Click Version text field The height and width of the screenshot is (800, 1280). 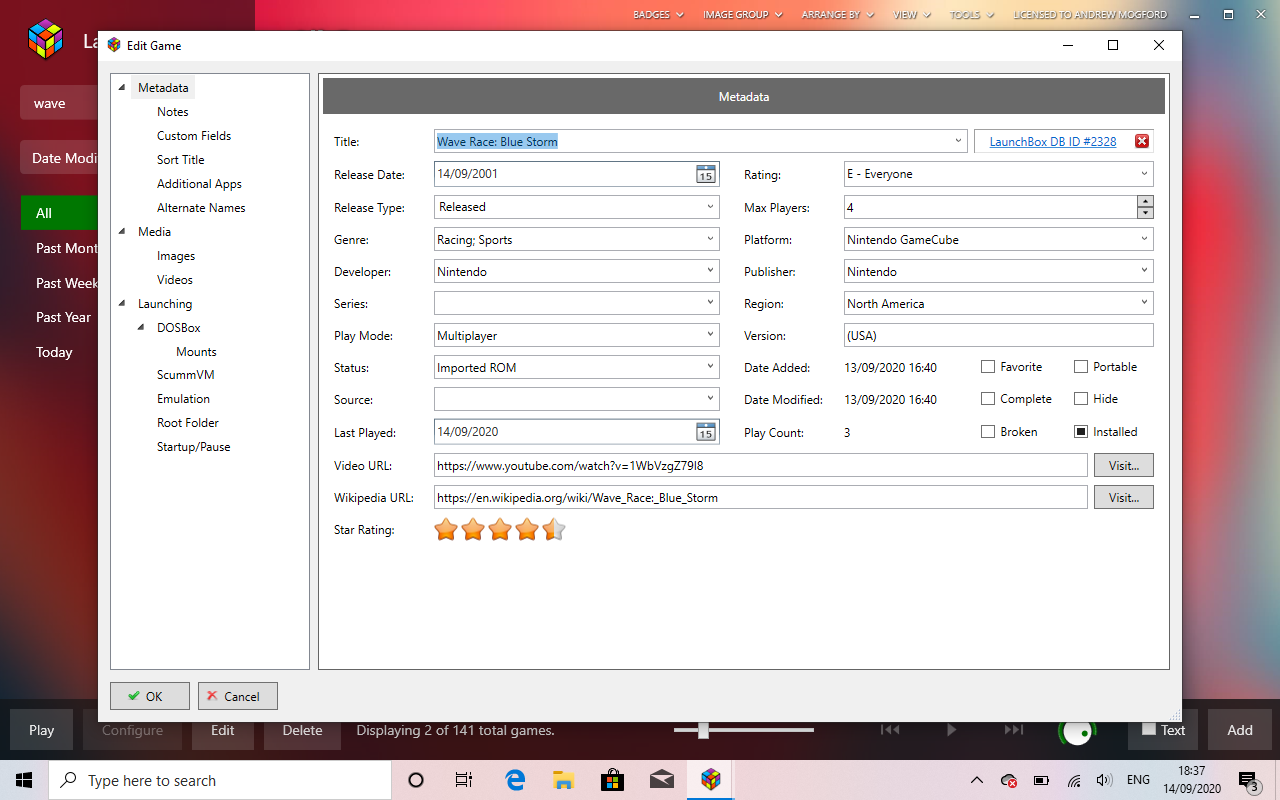point(999,335)
